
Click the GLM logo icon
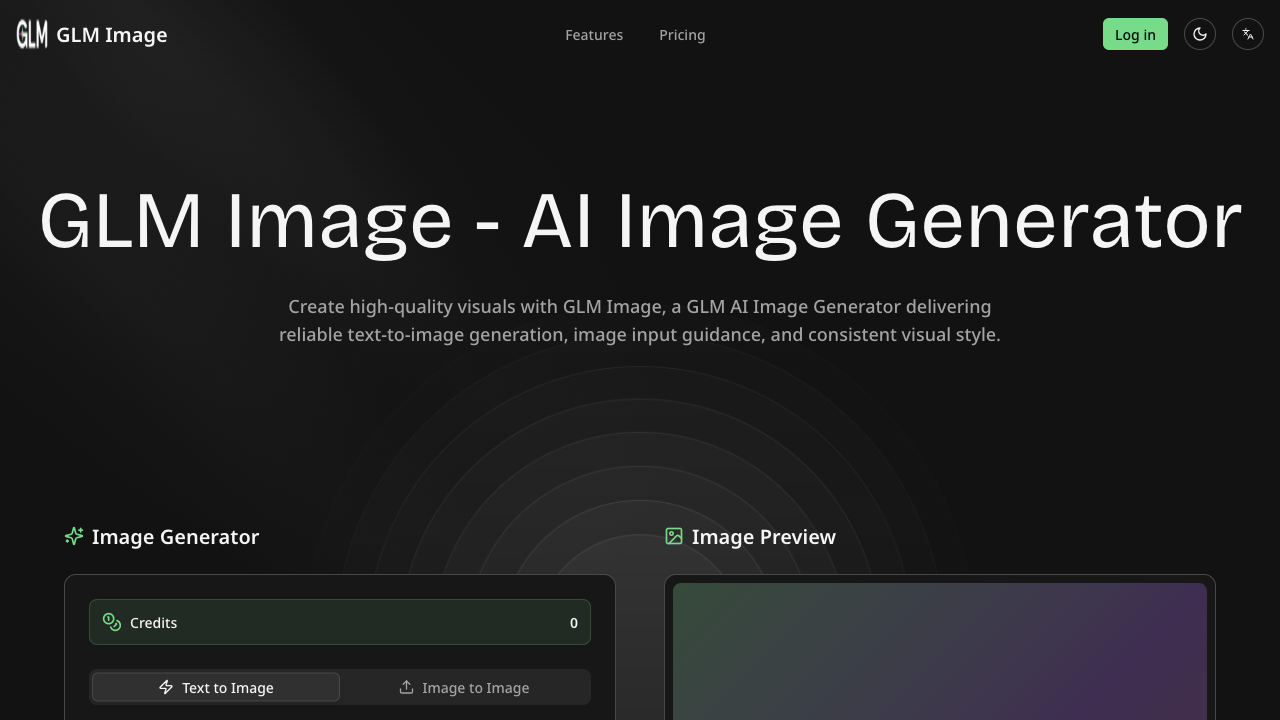(x=32, y=35)
